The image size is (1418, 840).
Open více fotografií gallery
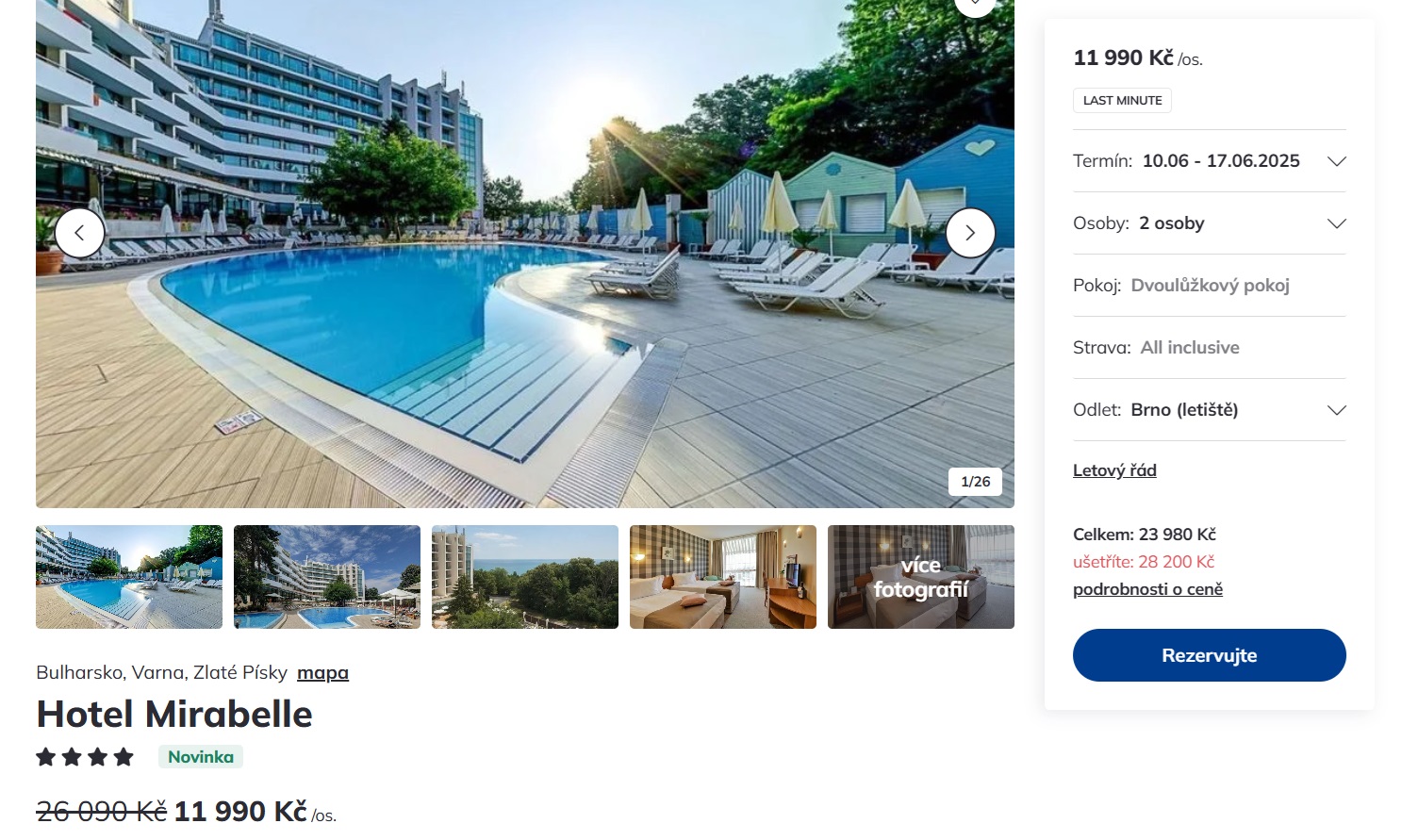(x=921, y=577)
